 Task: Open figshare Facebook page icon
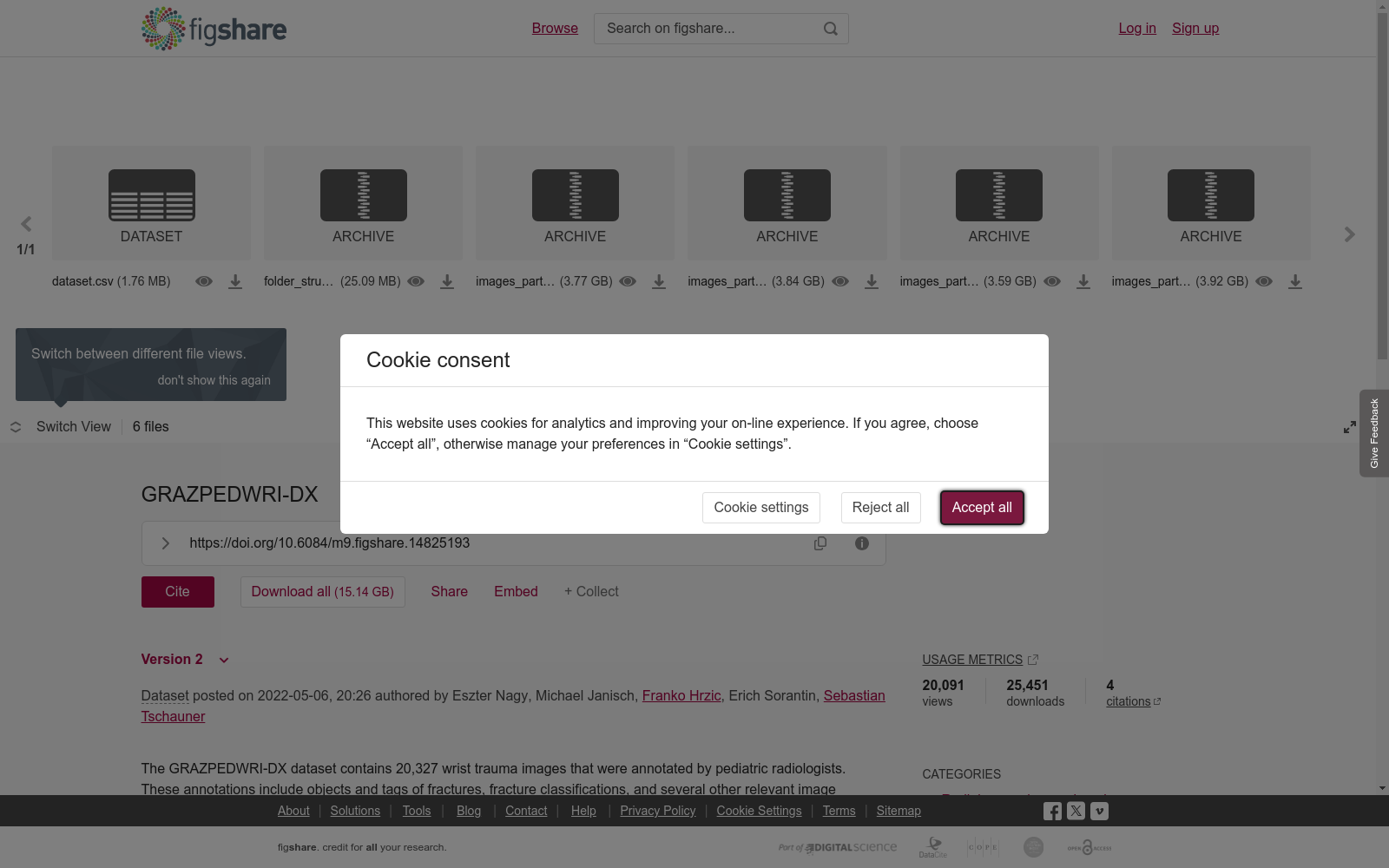tap(1052, 812)
